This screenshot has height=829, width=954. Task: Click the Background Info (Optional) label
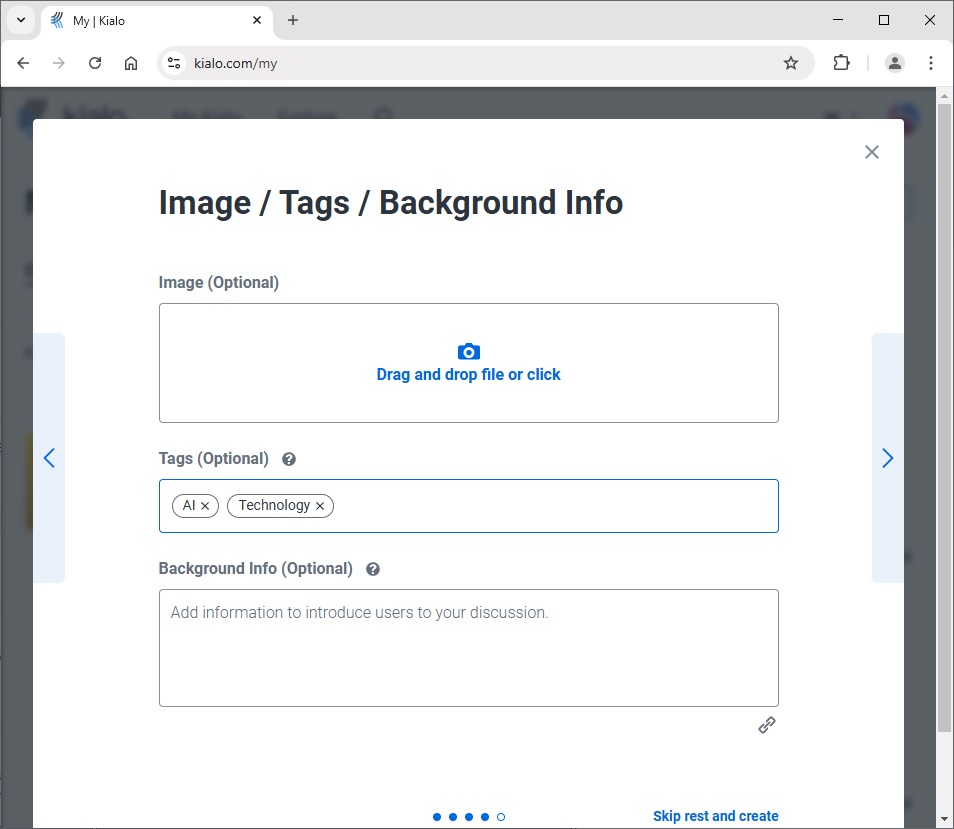tap(256, 569)
